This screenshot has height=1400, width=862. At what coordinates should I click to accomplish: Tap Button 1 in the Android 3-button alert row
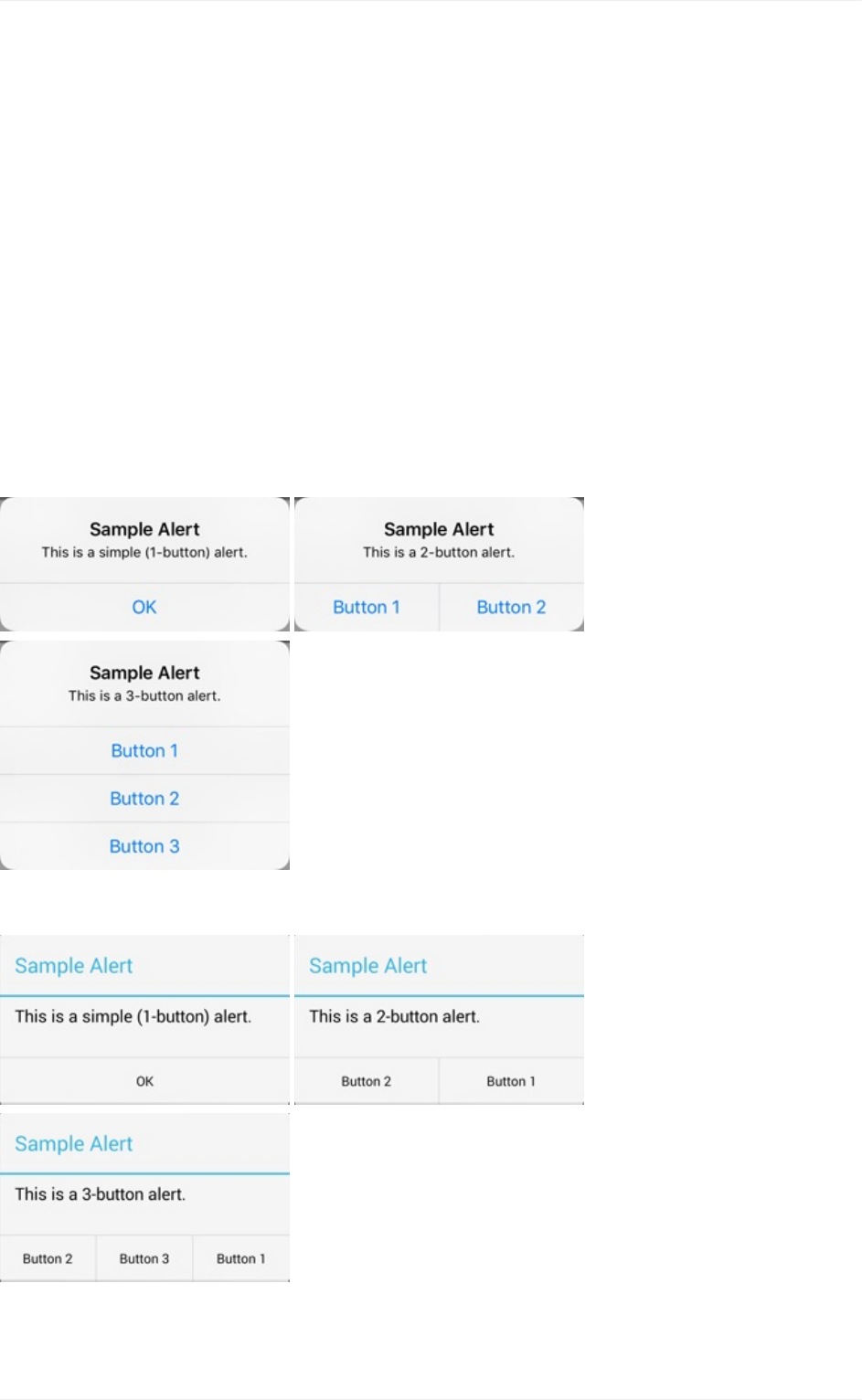(241, 1258)
